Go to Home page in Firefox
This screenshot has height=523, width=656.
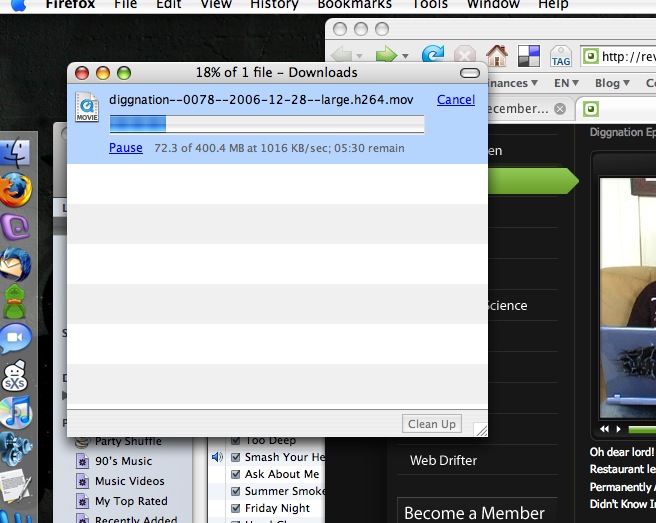497,55
